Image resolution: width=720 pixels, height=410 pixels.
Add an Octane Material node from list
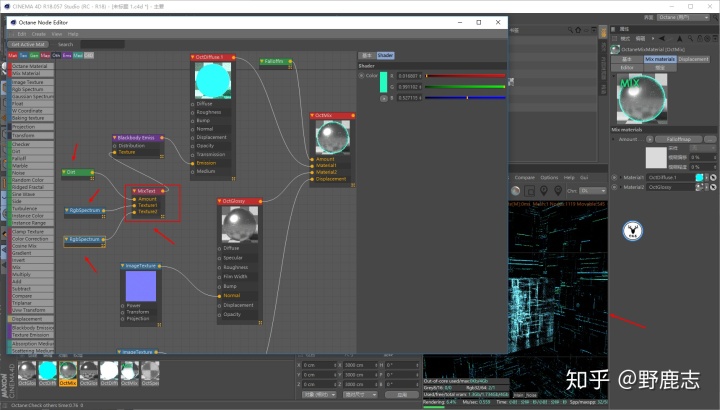tap(31, 66)
